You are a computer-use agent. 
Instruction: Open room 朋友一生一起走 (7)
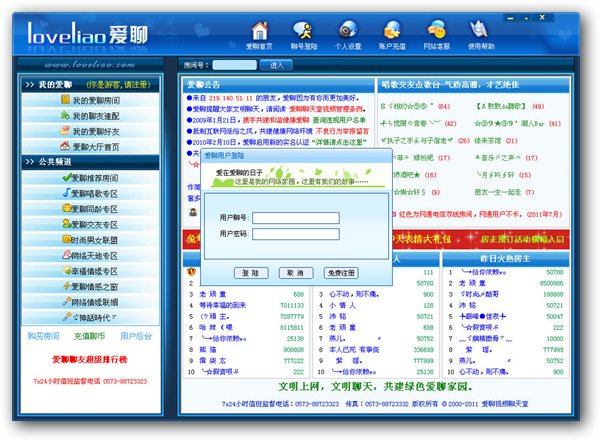tap(504, 192)
